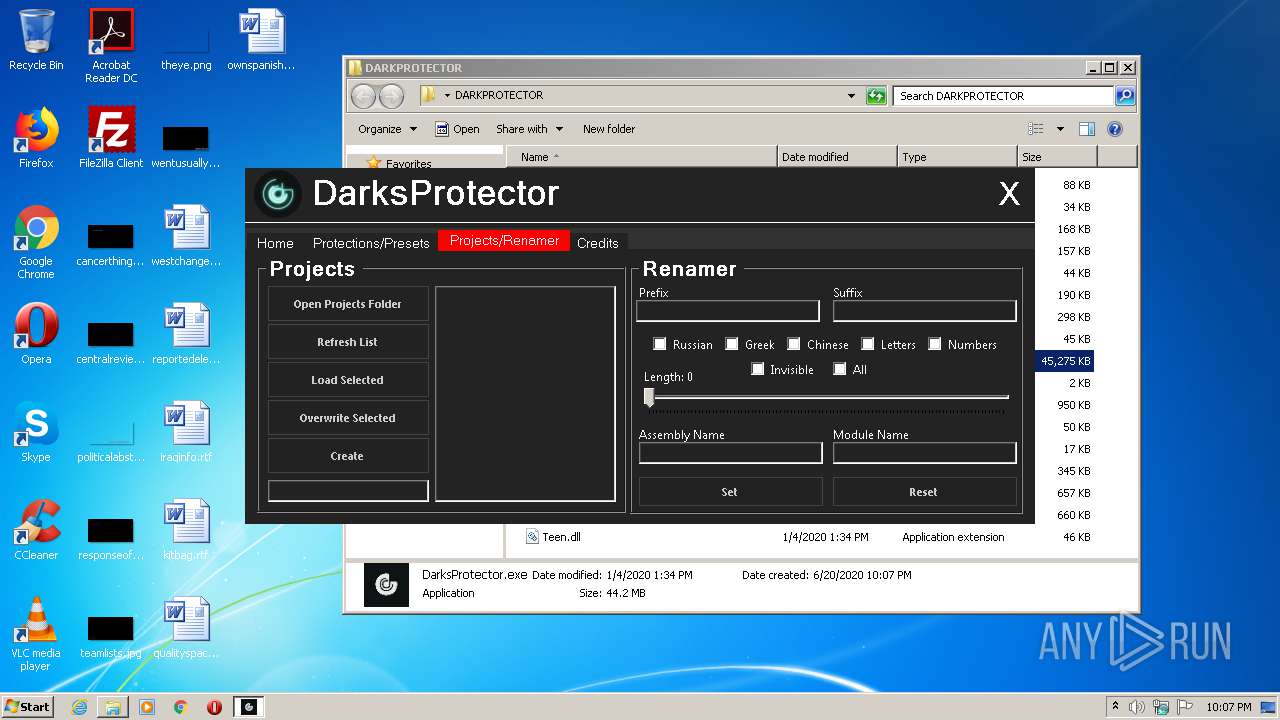Click the Set button in Renamer
The height and width of the screenshot is (720, 1280).
(x=730, y=492)
